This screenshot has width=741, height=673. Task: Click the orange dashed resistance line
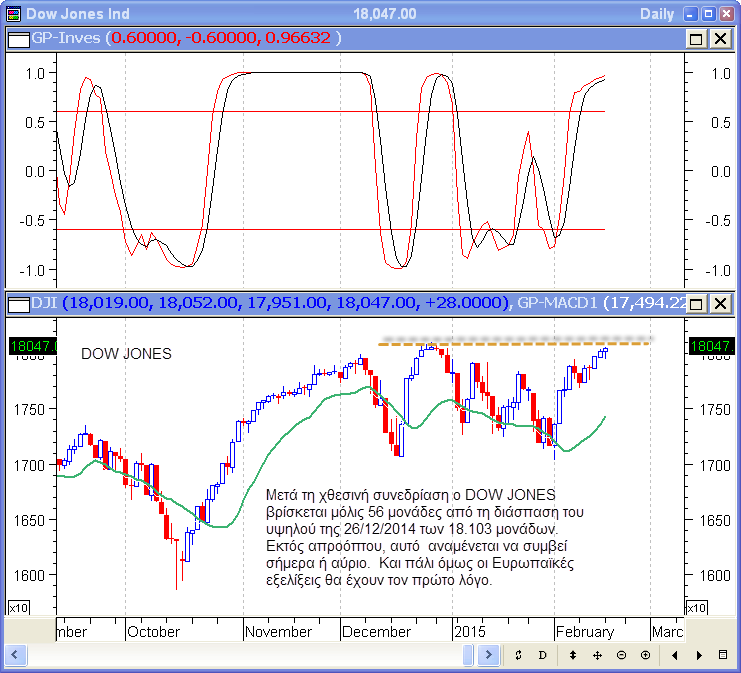514,344
